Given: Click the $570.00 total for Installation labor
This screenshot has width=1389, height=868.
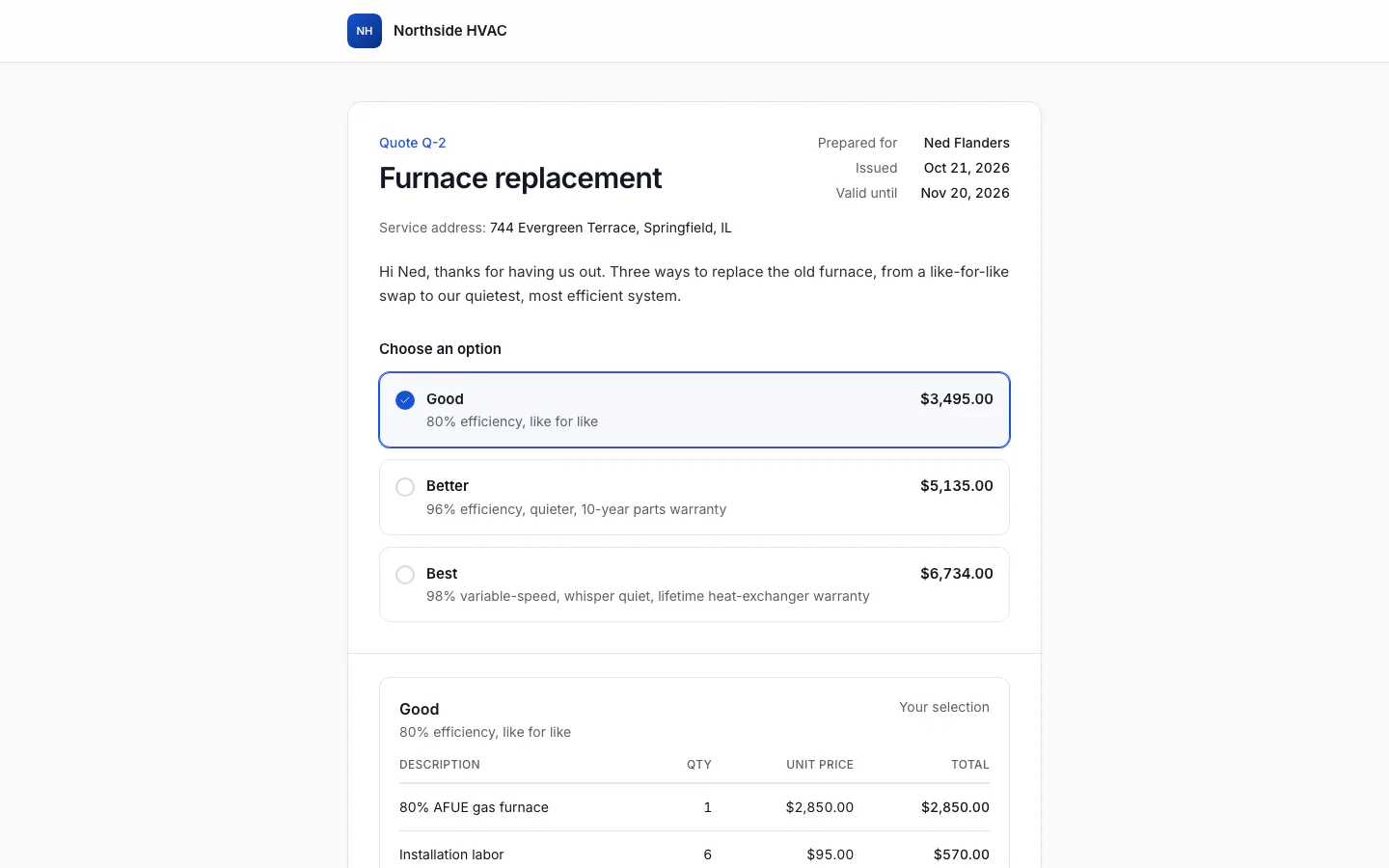Looking at the screenshot, I should [962, 854].
